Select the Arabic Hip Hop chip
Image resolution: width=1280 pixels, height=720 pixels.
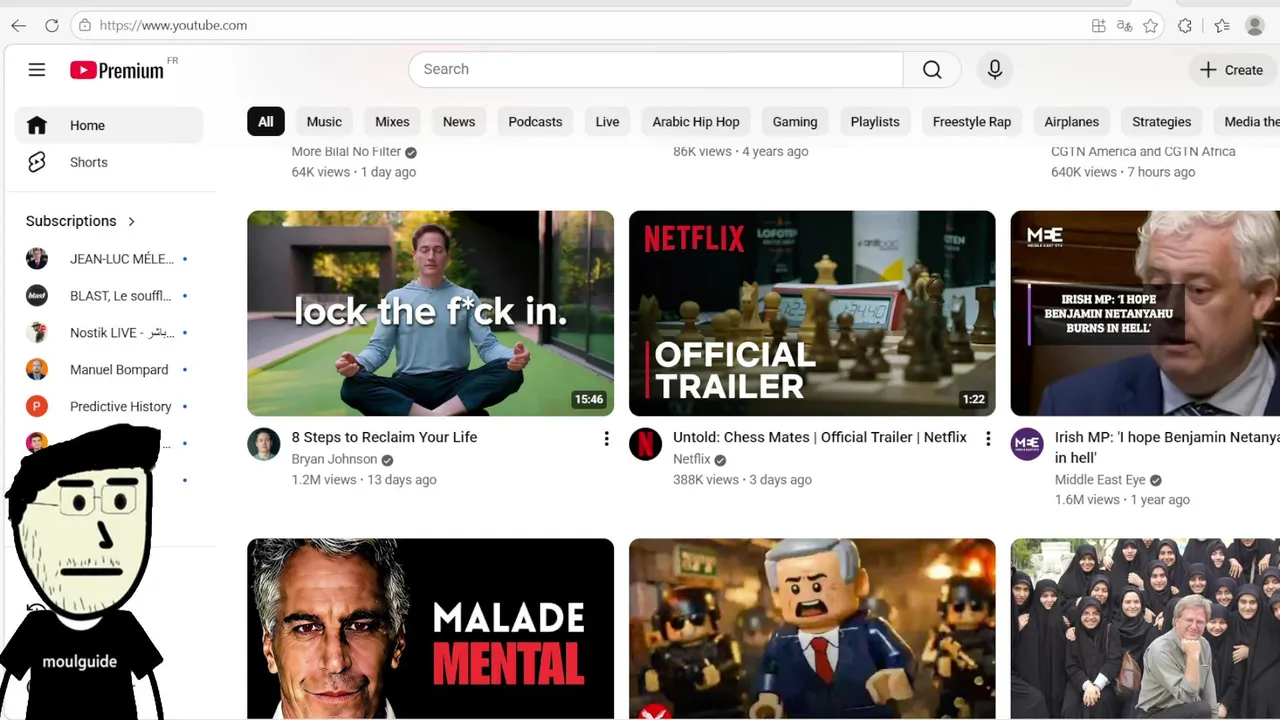click(696, 122)
